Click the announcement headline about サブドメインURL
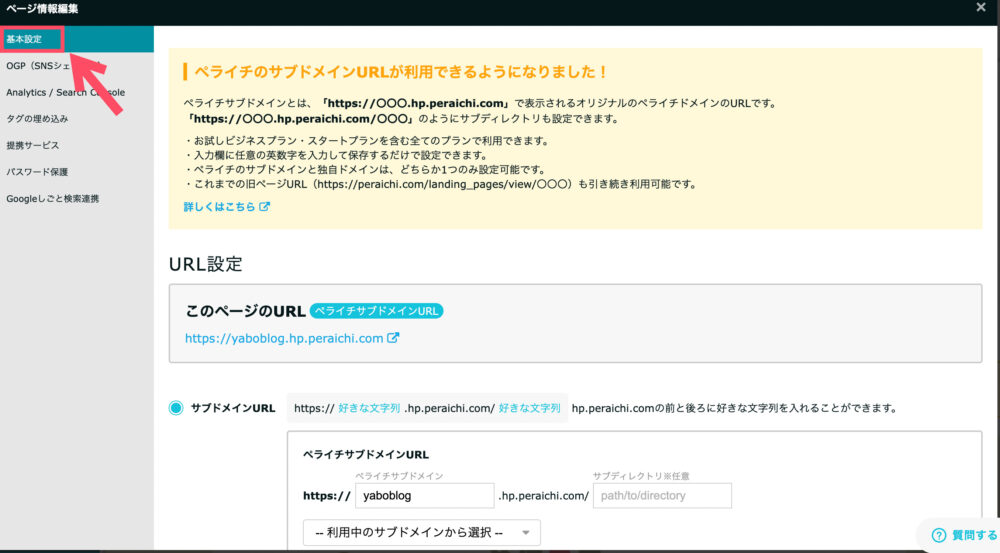The width and height of the screenshot is (1000, 553). pyautogui.click(x=401, y=72)
